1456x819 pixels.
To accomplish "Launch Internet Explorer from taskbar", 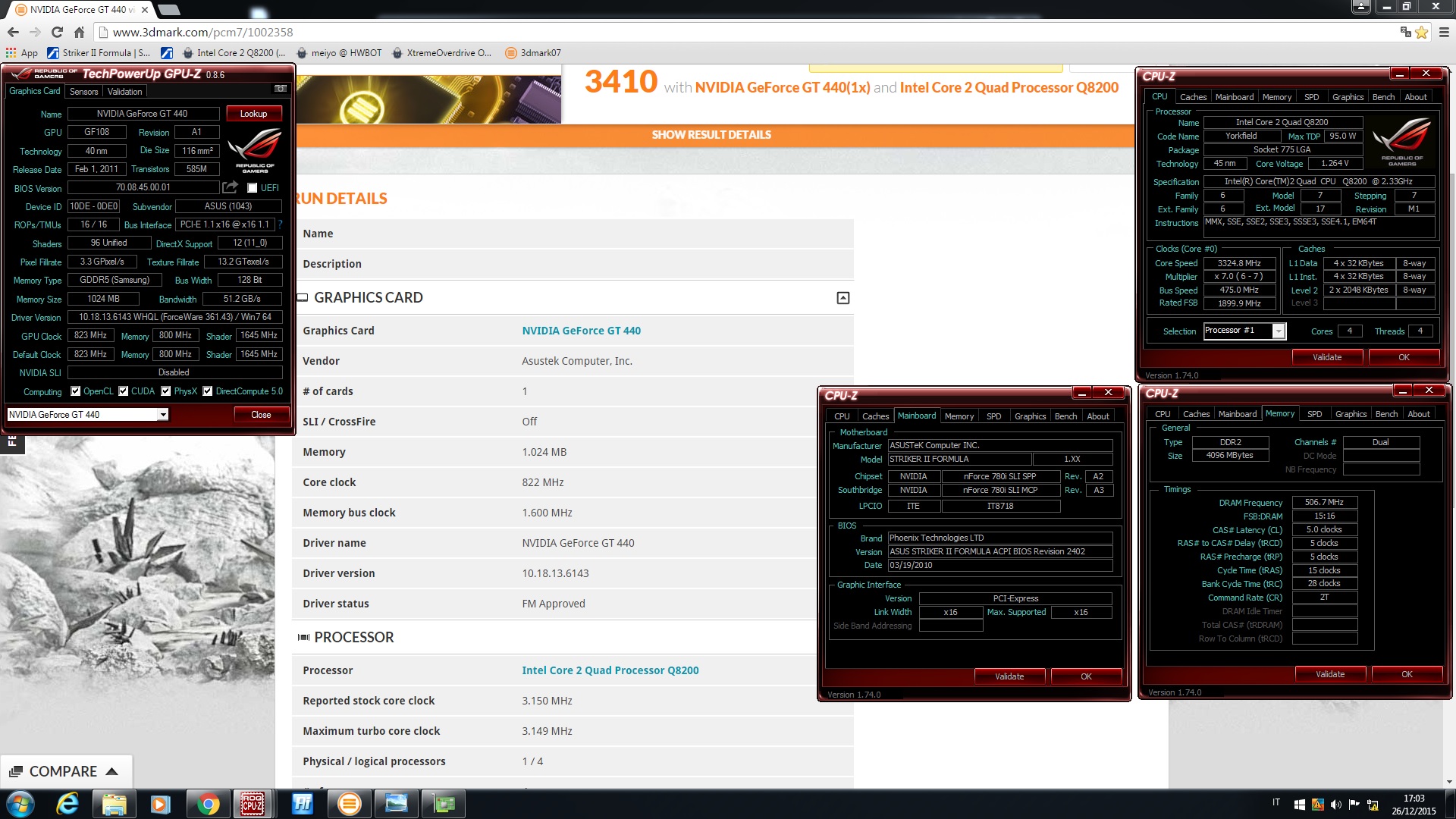I will coord(68,804).
